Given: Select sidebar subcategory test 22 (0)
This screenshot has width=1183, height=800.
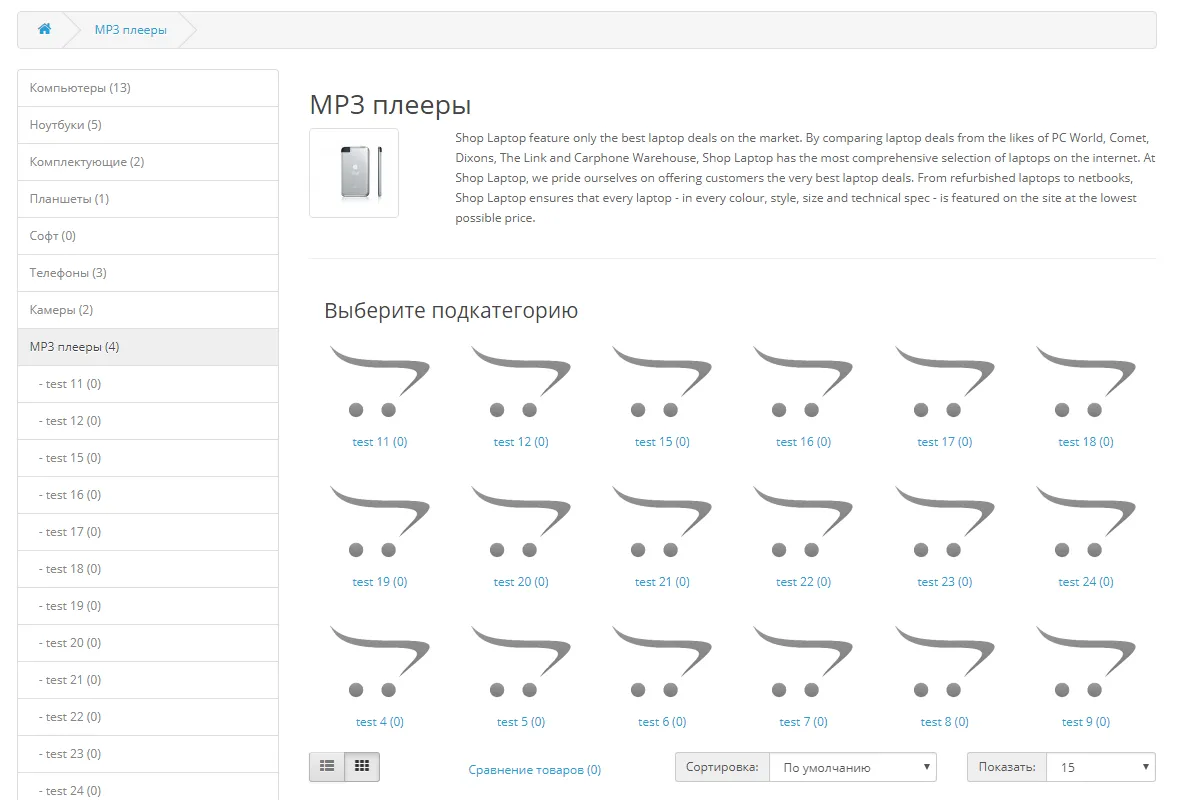Looking at the screenshot, I should (x=148, y=716).
